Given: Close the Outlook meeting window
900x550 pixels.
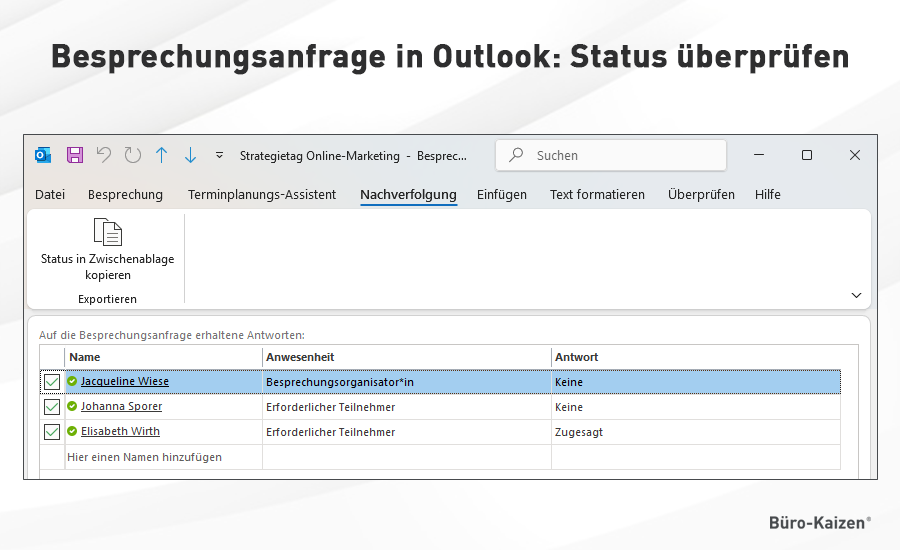Looking at the screenshot, I should click(x=855, y=155).
